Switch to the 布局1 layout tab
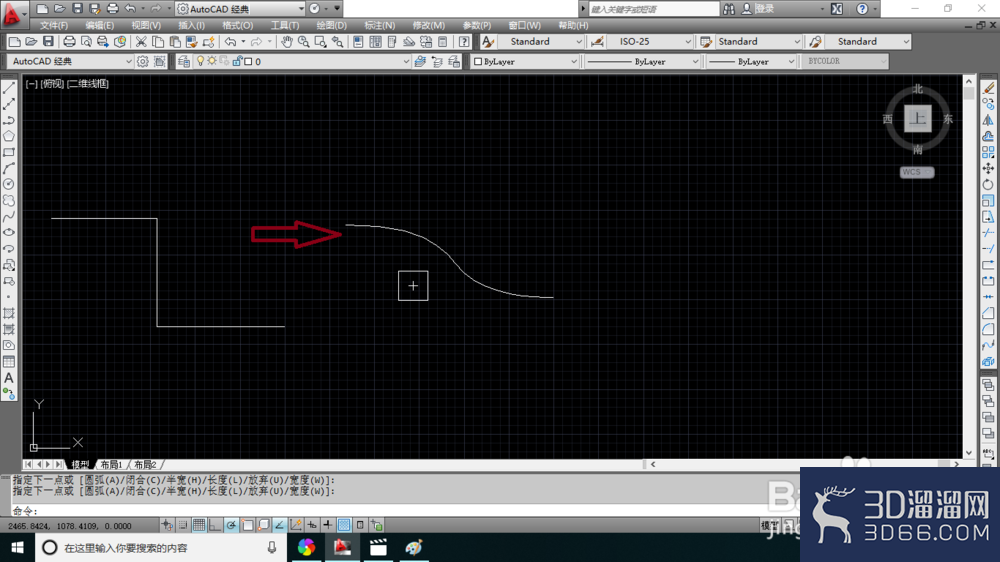Viewport: 1000px width, 562px height. (111, 464)
